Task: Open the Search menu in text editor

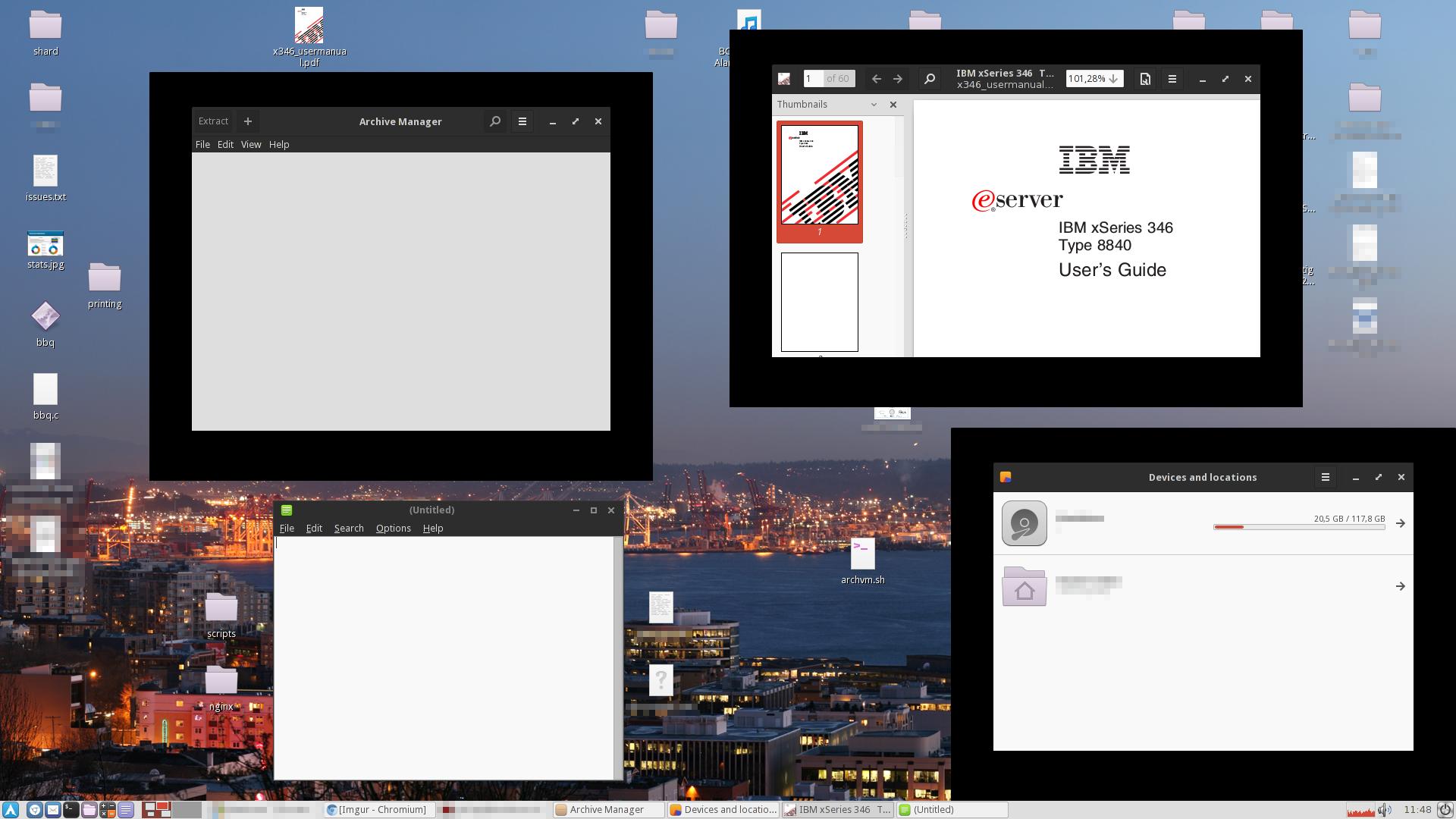Action: 349,529
